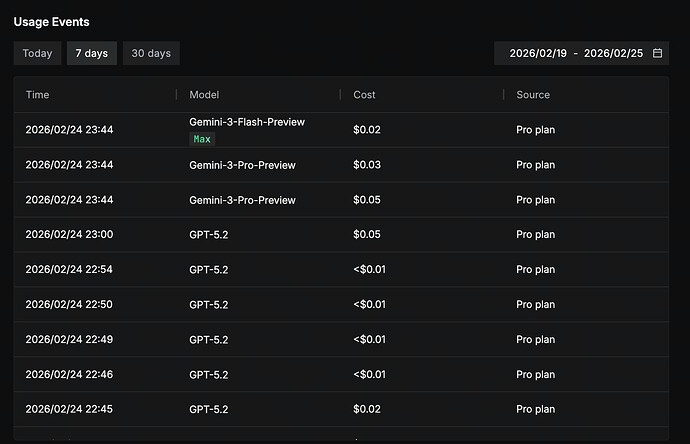The height and width of the screenshot is (444, 690).
Task: Click Pro plan in the 22:50 row
Action: click(535, 305)
